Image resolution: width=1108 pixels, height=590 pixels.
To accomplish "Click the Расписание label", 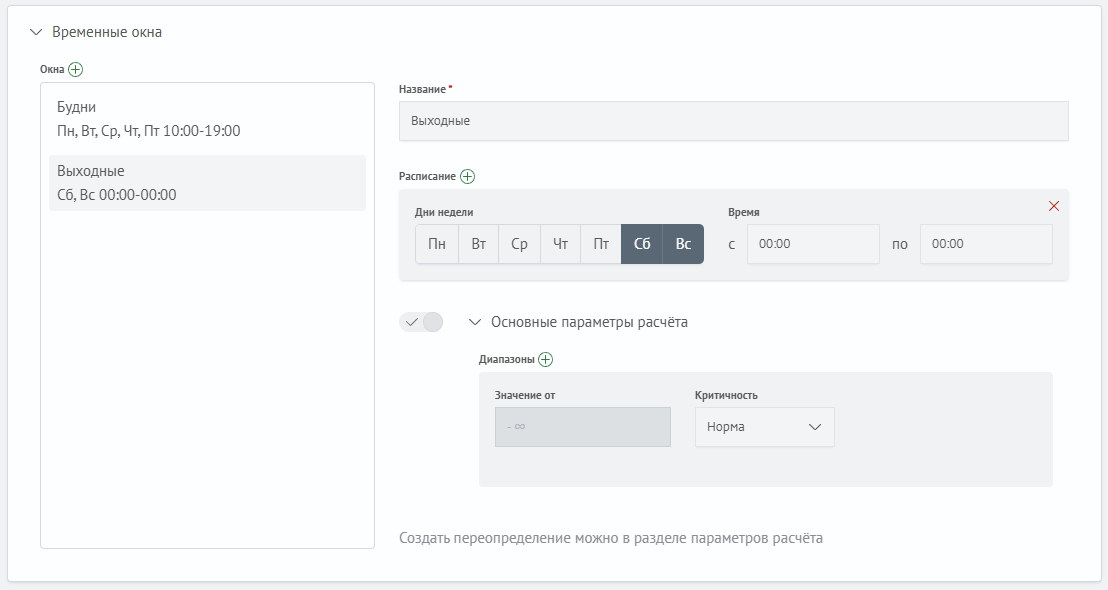I will coord(428,177).
